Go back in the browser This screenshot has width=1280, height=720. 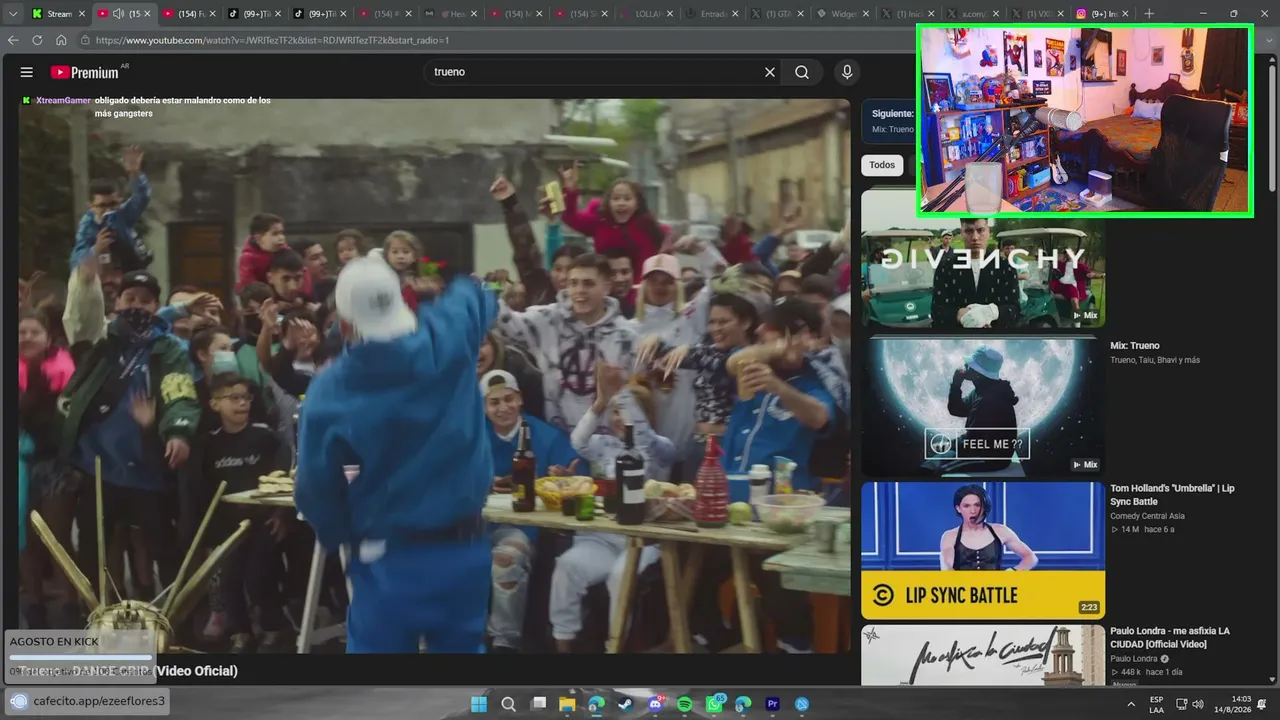[x=13, y=40]
